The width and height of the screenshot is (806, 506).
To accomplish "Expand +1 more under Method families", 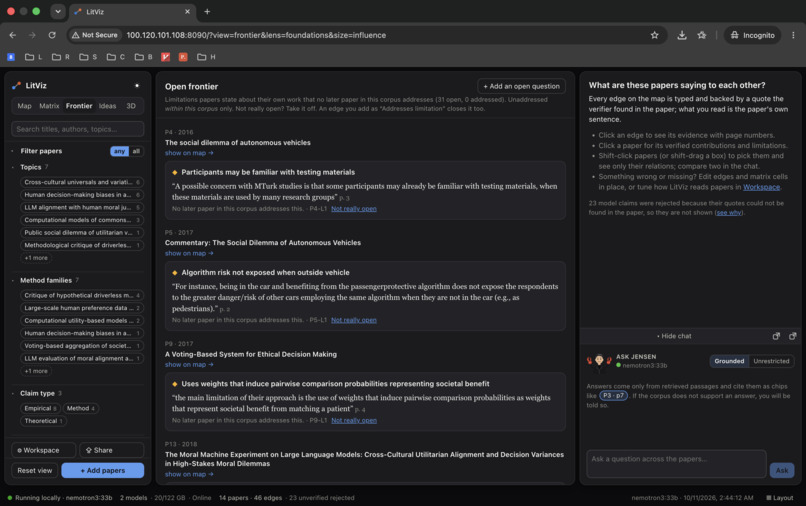I will 36,371.
